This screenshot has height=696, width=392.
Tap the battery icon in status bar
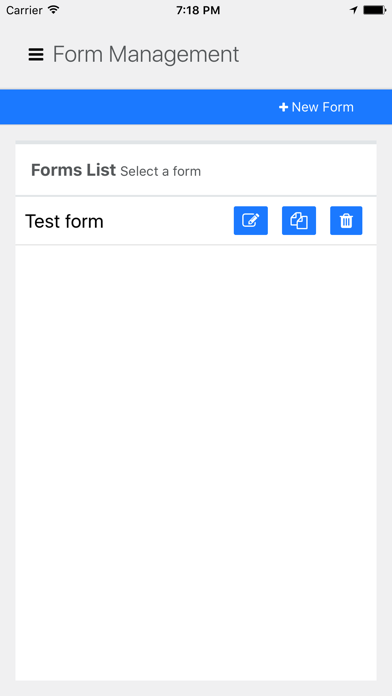pyautogui.click(x=374, y=10)
